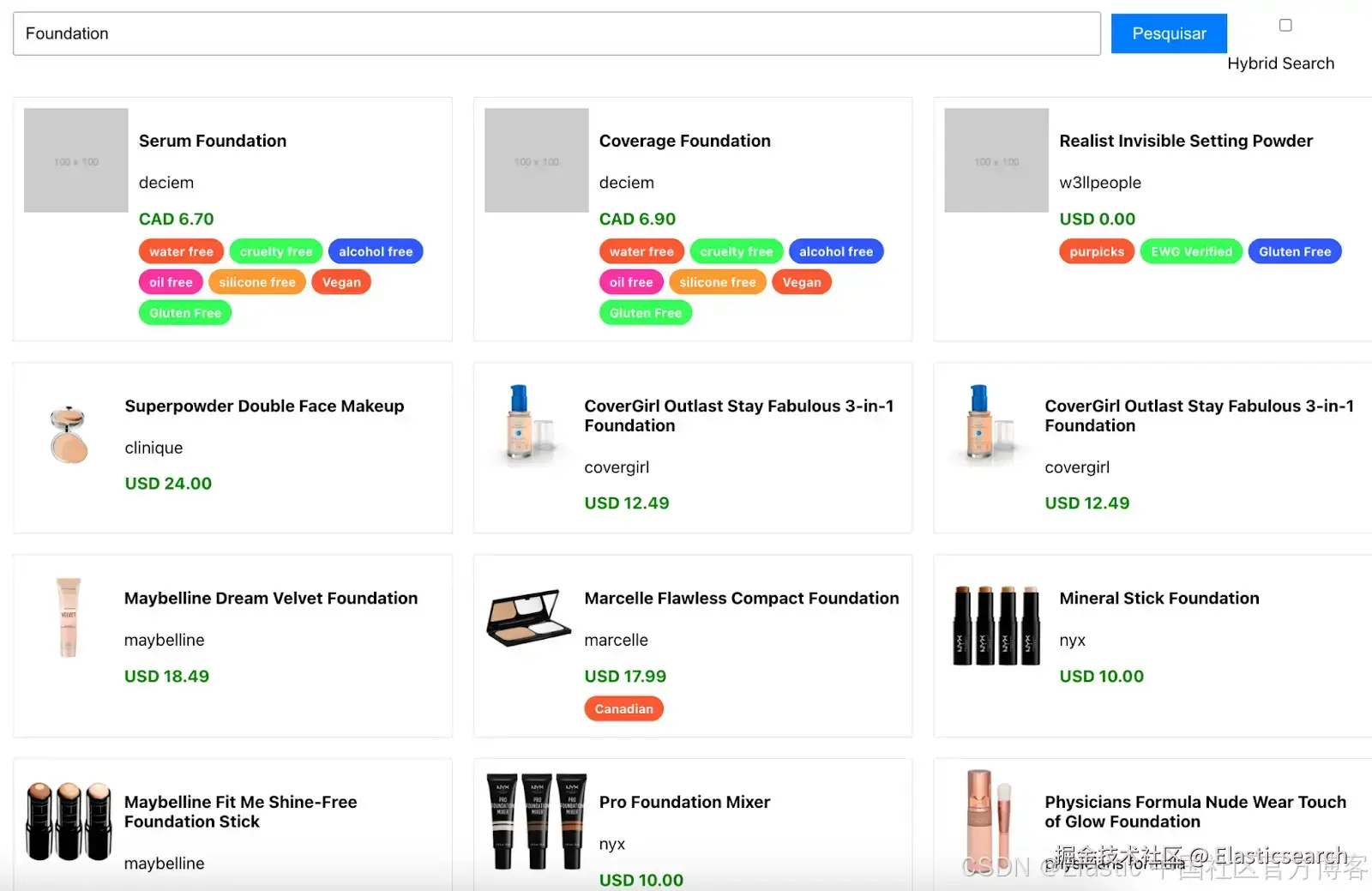Click purpicks tag on Realist Setting Powder
This screenshot has width=1372, height=891.
click(1096, 251)
